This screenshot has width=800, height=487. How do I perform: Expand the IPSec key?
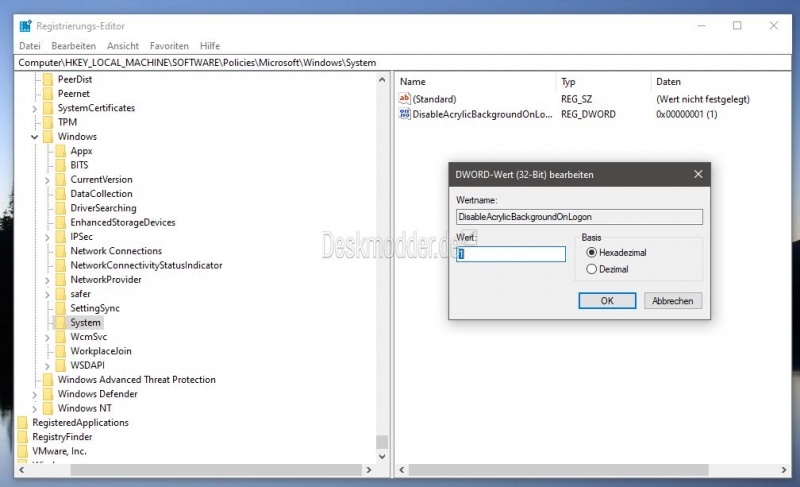click(47, 237)
